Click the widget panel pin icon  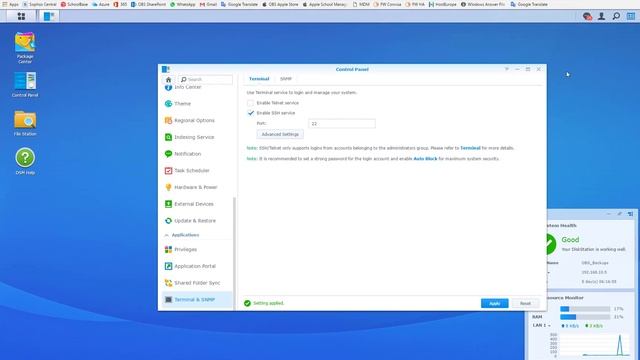point(631,214)
